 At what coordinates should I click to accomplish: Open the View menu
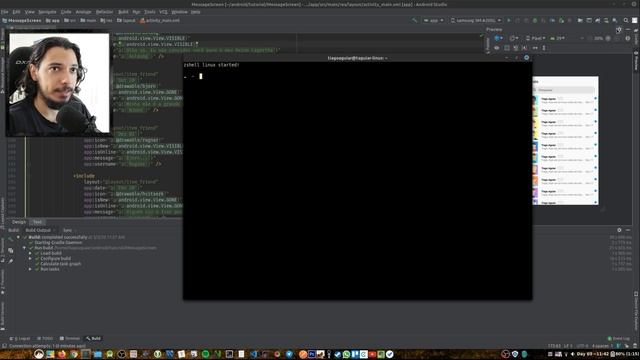coord(30,12)
